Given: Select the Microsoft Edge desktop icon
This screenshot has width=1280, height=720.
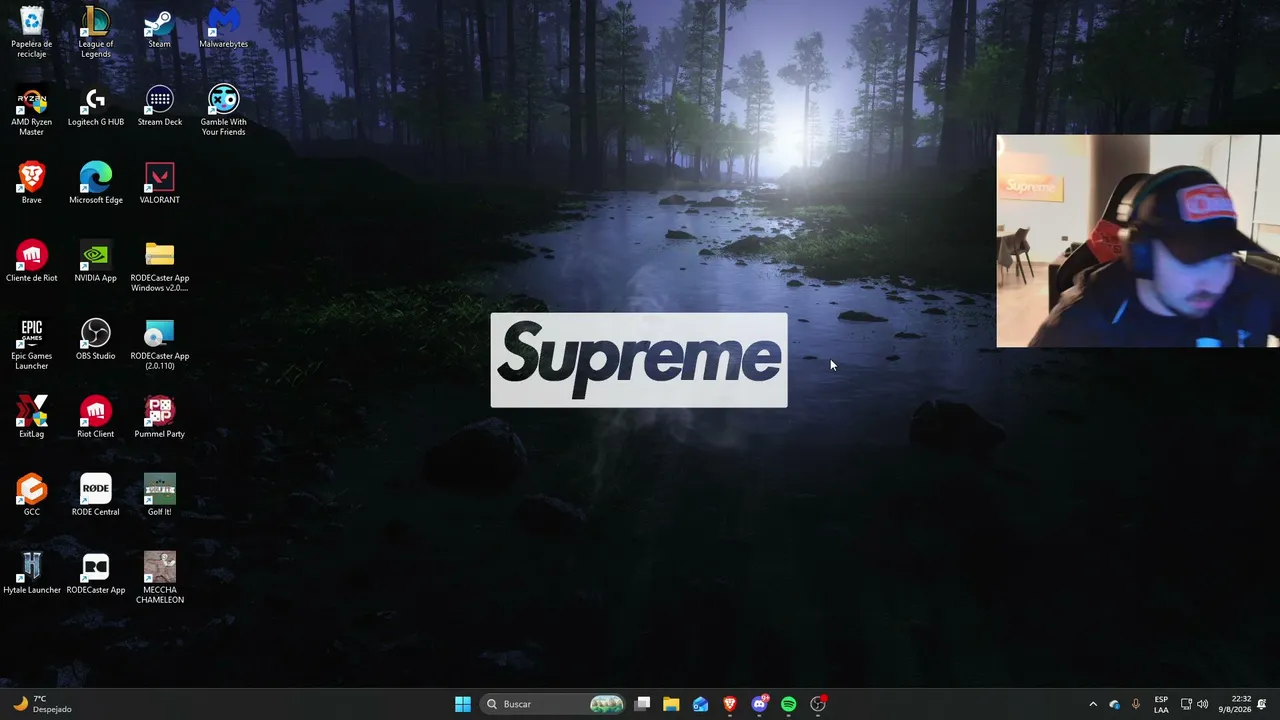Looking at the screenshot, I should pyautogui.click(x=96, y=183).
